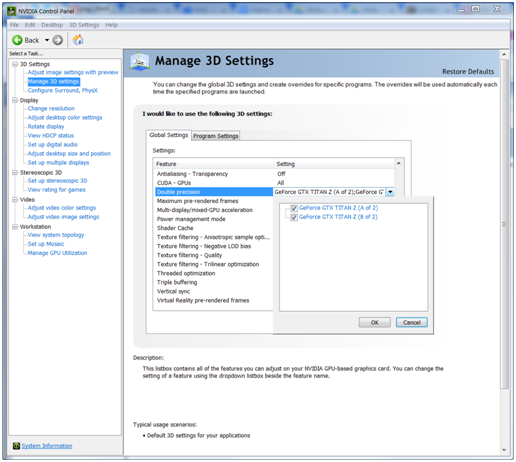Open the Back history dropdown arrow
The height and width of the screenshot is (462, 516).
point(47,40)
